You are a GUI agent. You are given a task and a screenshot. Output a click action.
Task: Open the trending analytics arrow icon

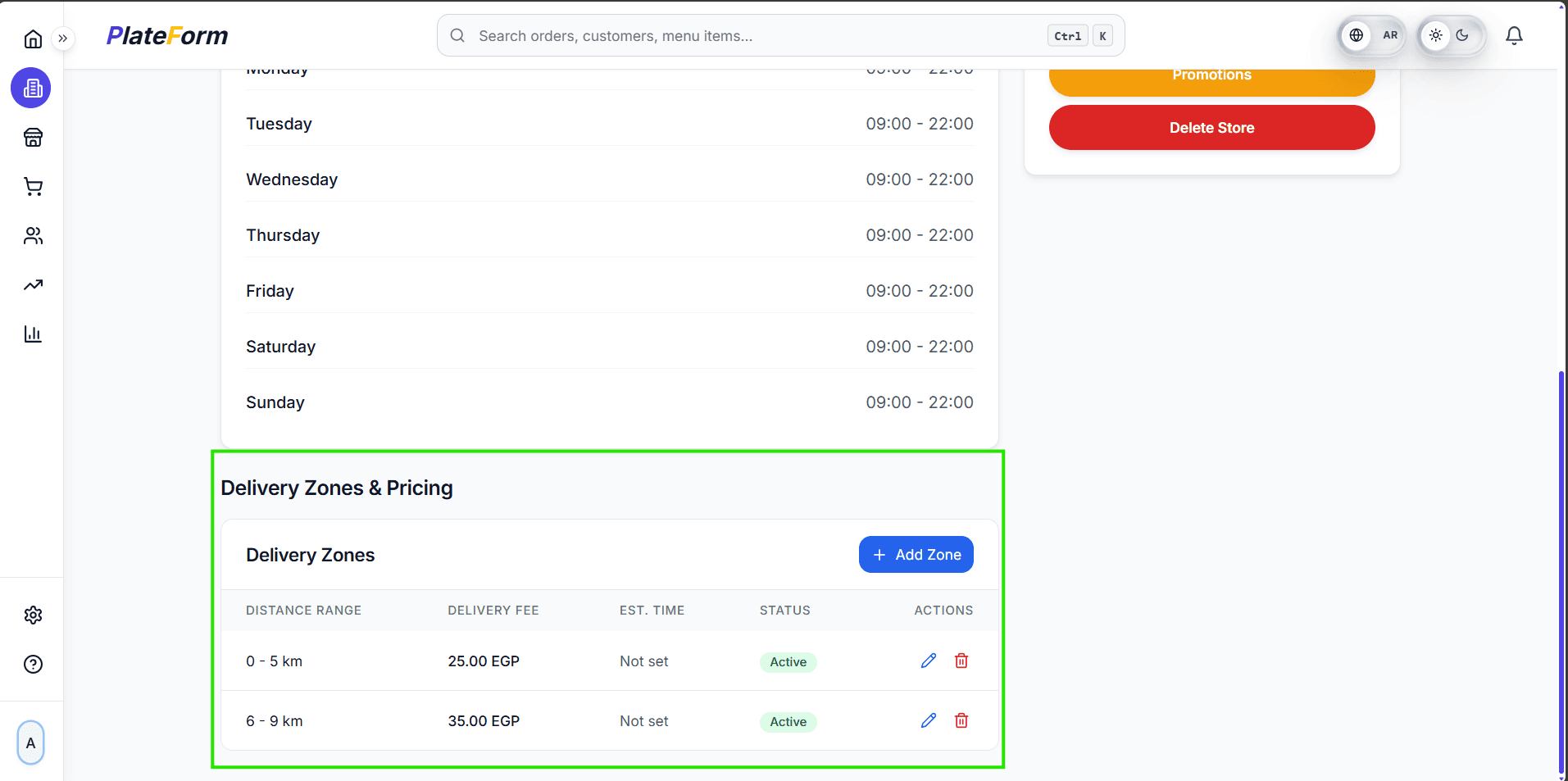pyautogui.click(x=33, y=285)
